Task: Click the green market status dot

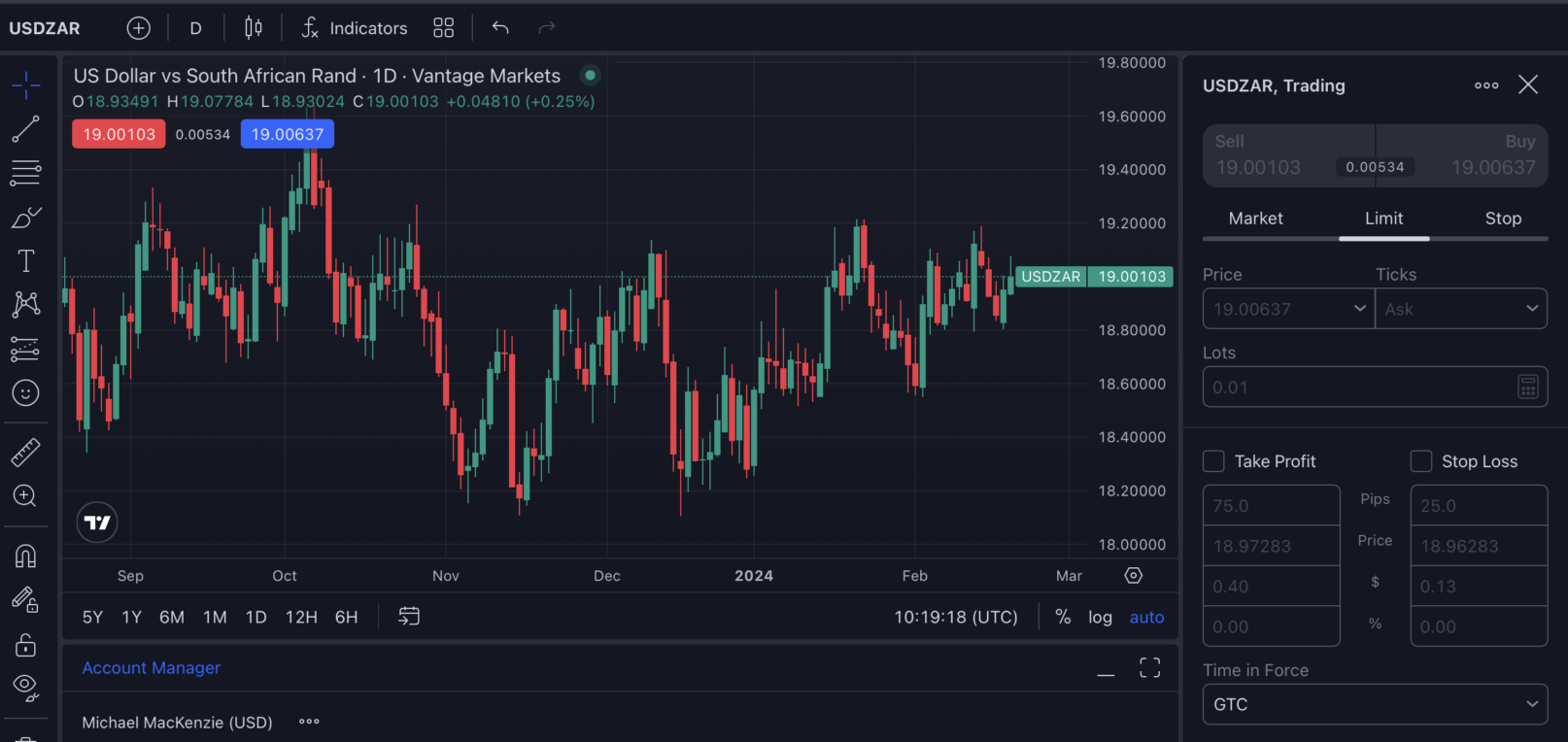Action: (x=590, y=75)
